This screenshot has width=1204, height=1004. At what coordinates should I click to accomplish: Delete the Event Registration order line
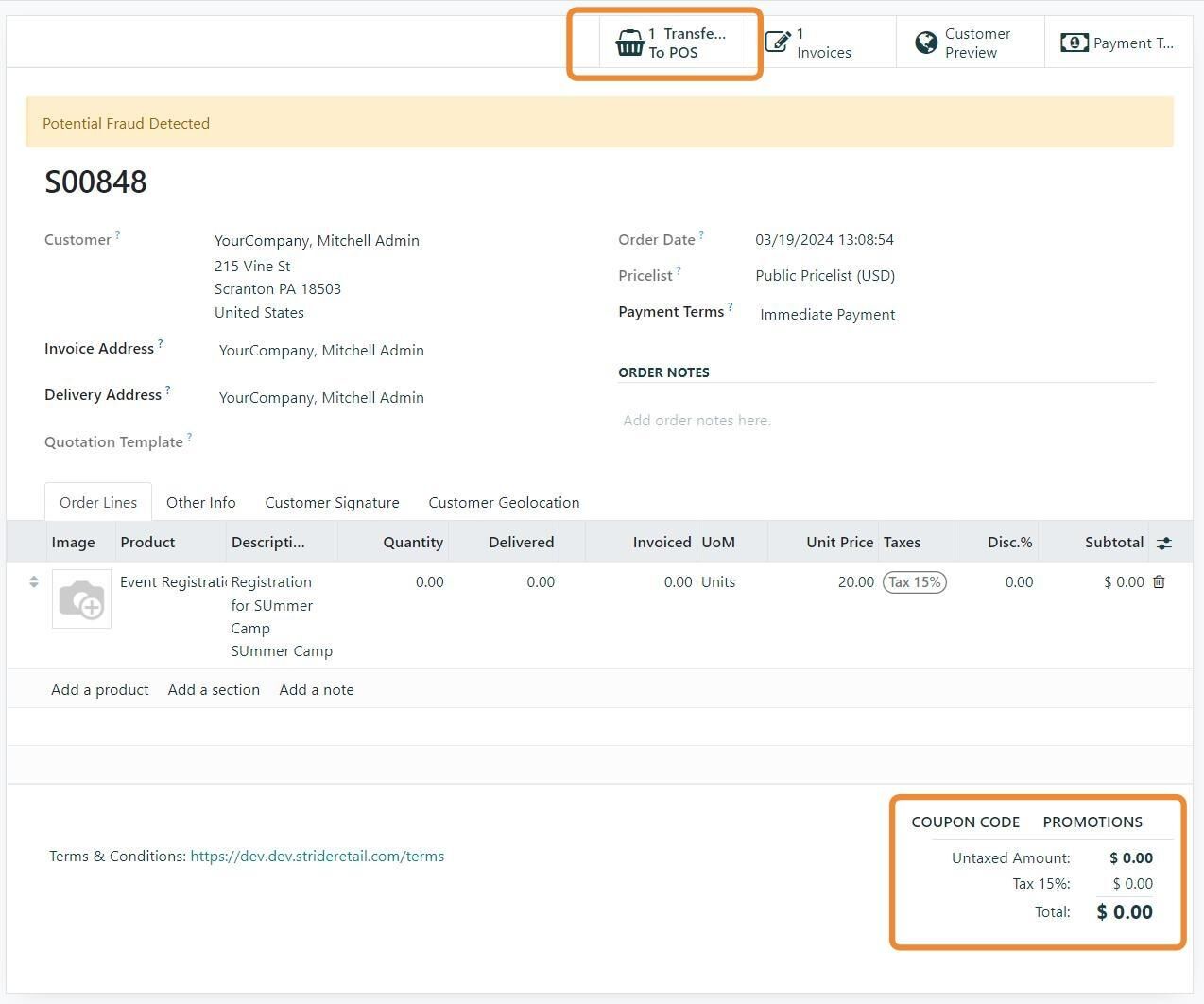coord(1159,581)
